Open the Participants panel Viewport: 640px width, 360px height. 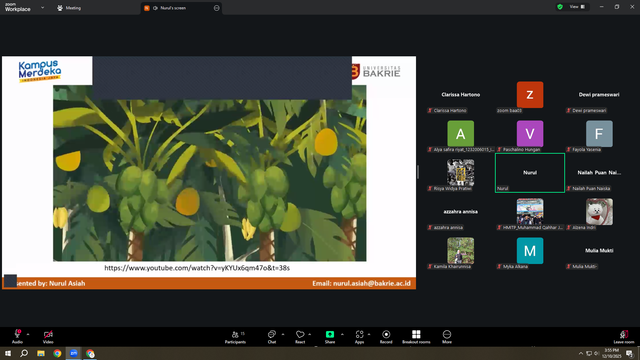click(x=236, y=337)
